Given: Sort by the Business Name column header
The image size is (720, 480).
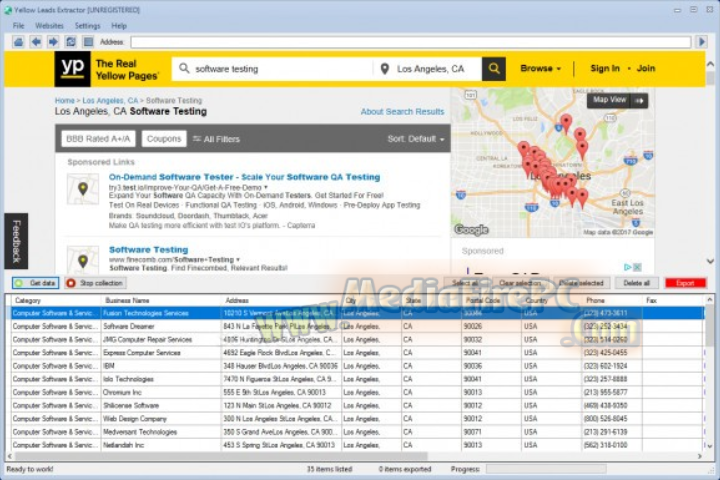Looking at the screenshot, I should click(x=161, y=300).
